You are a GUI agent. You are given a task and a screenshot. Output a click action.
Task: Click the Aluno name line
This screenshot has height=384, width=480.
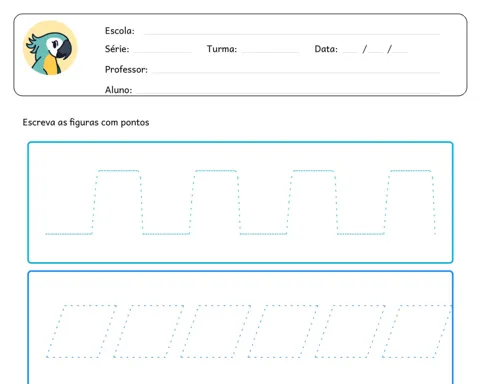pyautogui.click(x=288, y=91)
